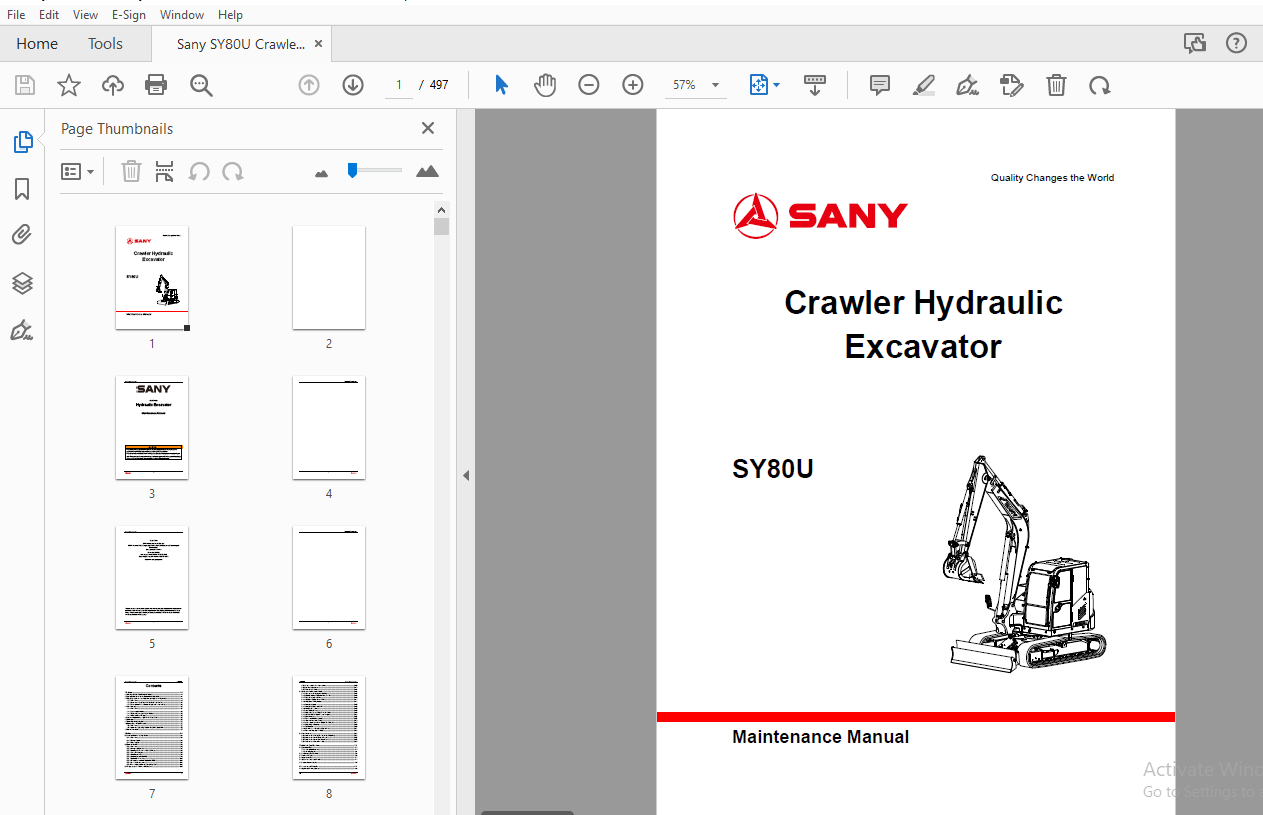The width and height of the screenshot is (1263, 815).
Task: Select page 5 thumbnail
Action: tap(152, 578)
